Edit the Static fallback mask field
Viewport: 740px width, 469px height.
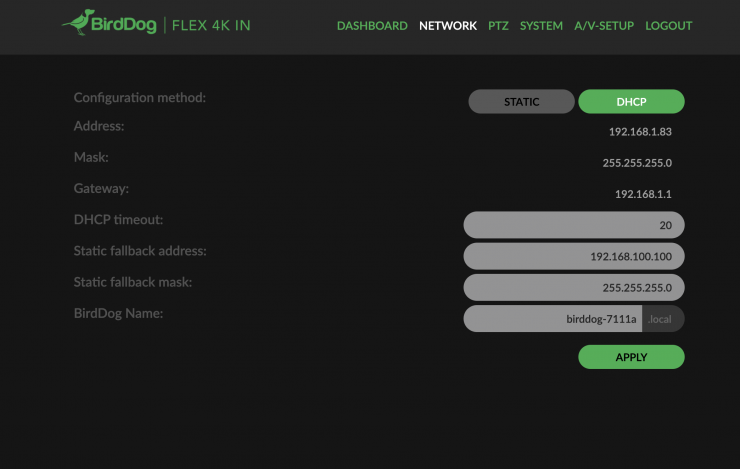point(574,287)
